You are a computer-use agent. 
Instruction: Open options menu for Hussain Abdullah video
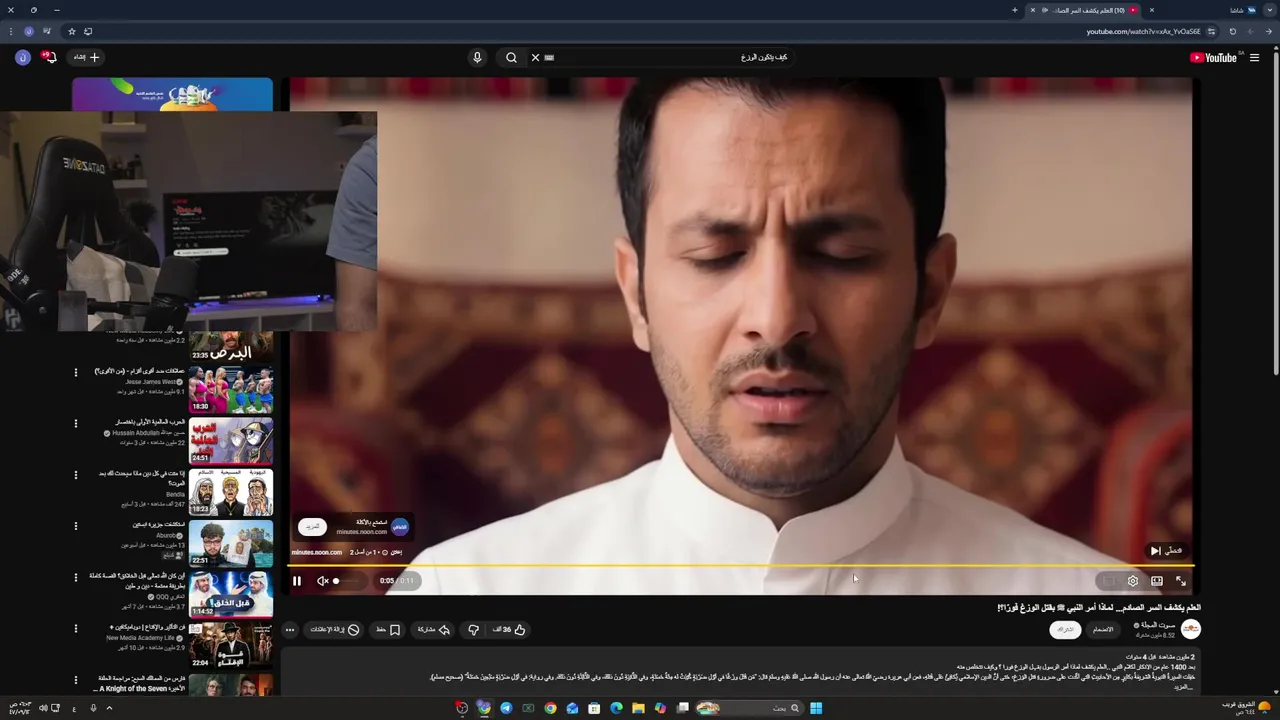click(75, 423)
